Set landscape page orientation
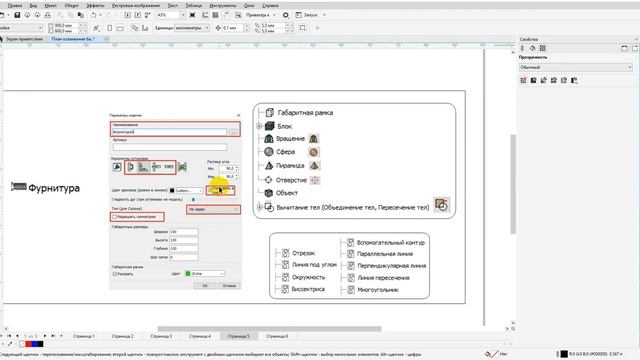640x360 pixels. tap(120, 28)
